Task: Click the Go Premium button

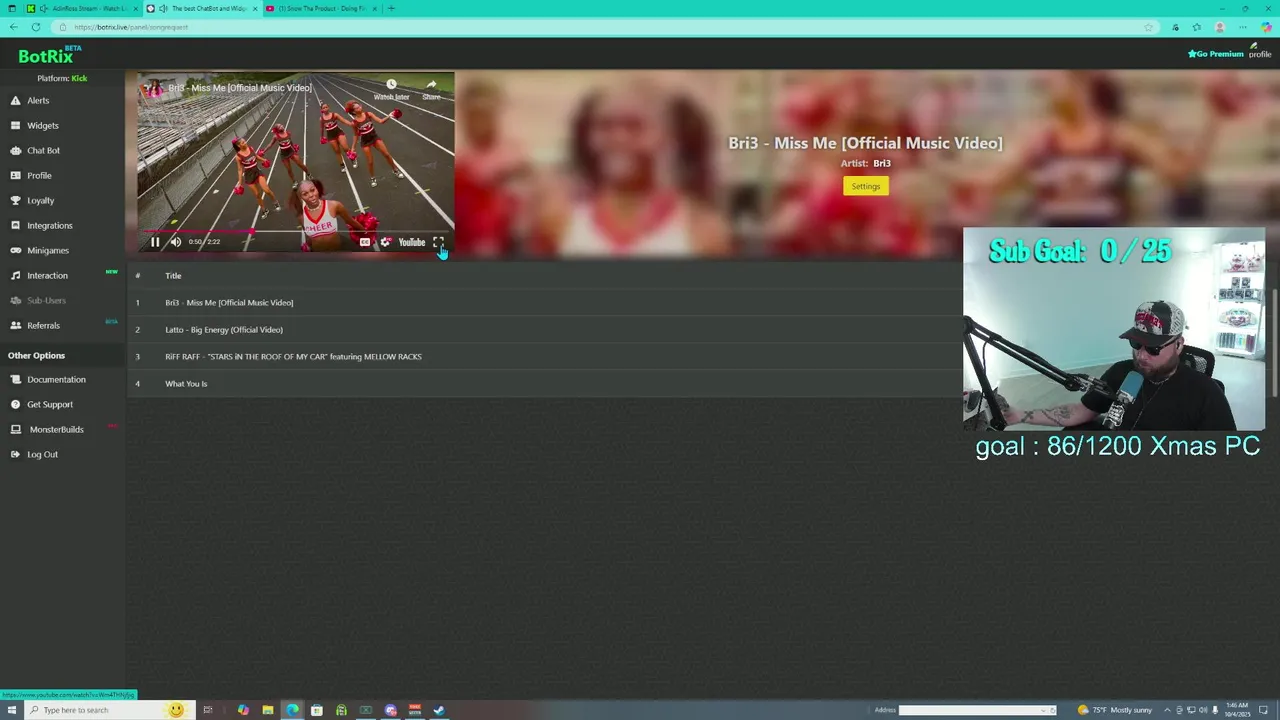Action: pyautogui.click(x=1215, y=54)
